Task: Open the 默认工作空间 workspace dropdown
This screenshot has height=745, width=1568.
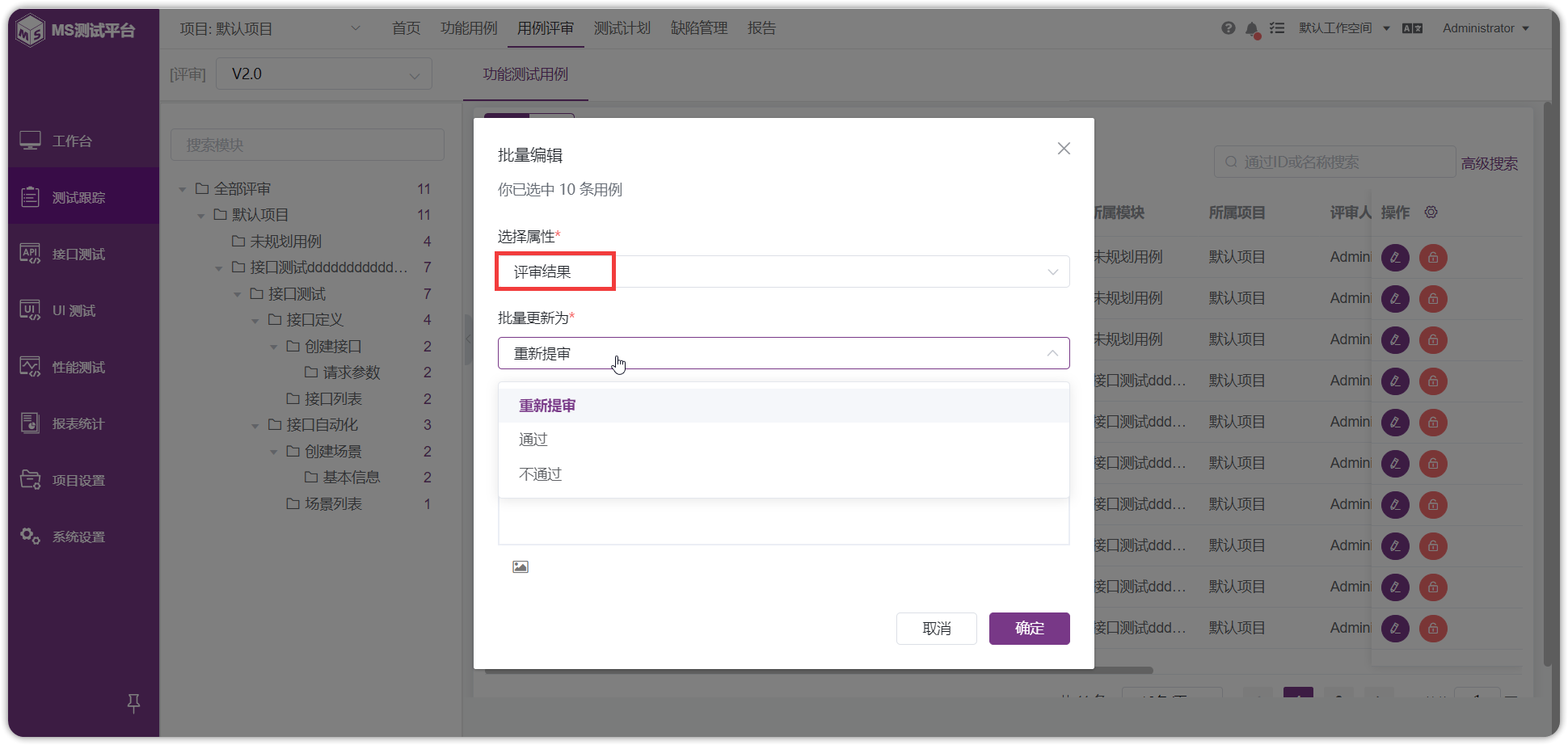Action: click(1344, 28)
